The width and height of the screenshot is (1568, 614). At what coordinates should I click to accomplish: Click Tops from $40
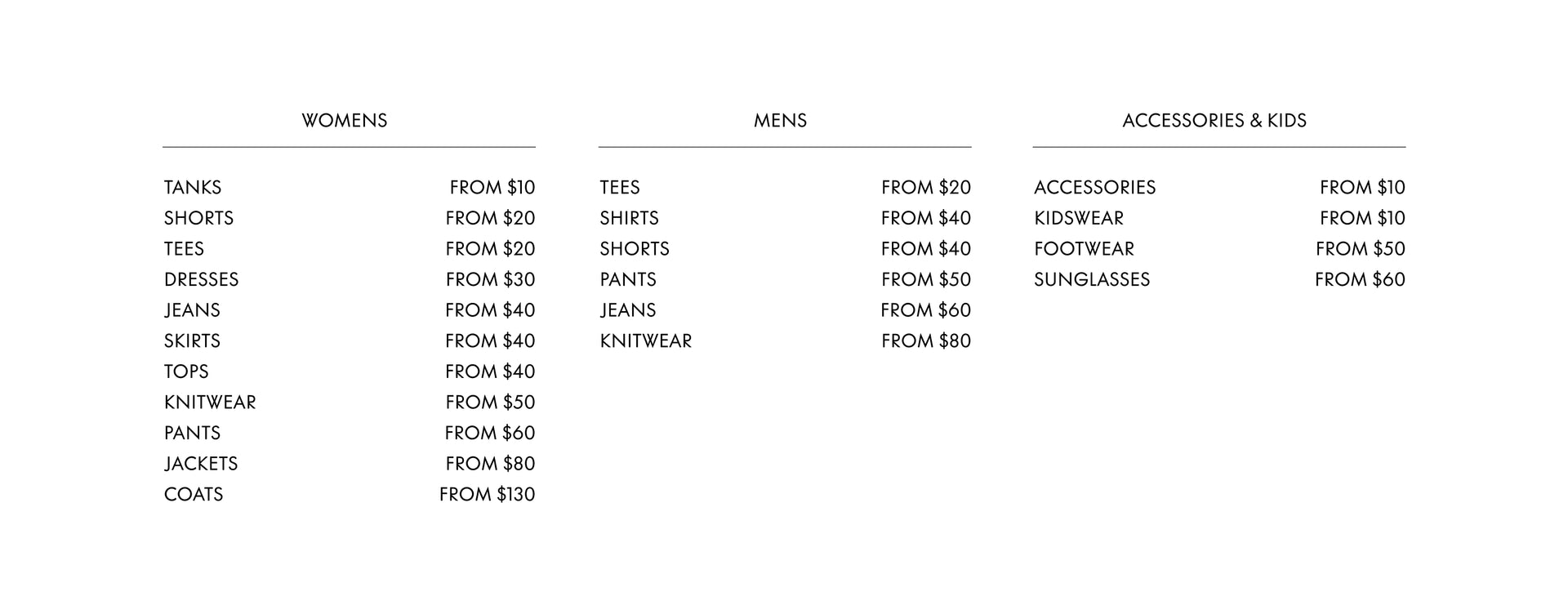[x=350, y=372]
